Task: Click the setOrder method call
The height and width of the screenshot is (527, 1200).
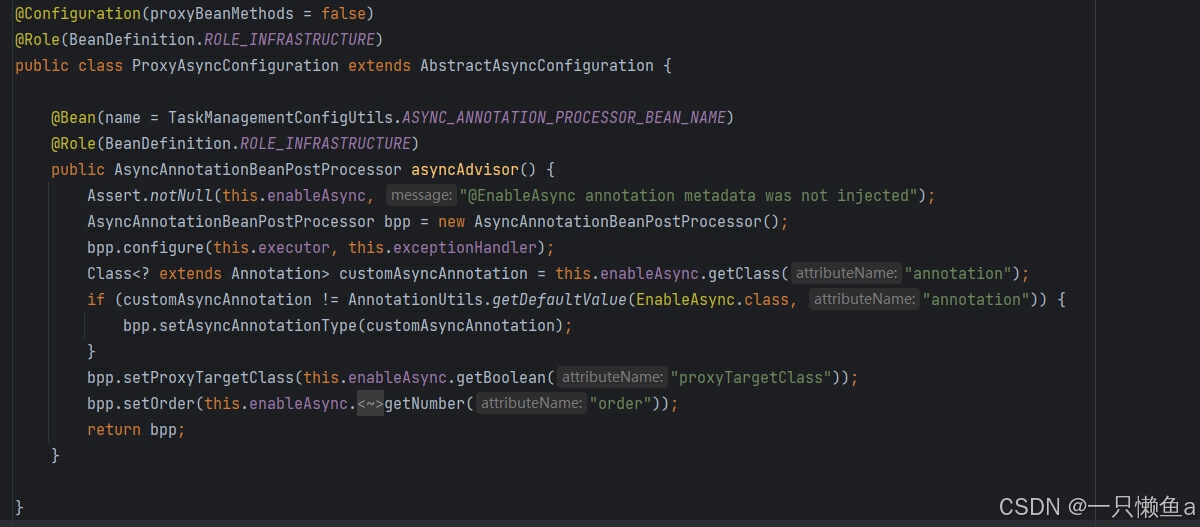Action: tap(159, 404)
